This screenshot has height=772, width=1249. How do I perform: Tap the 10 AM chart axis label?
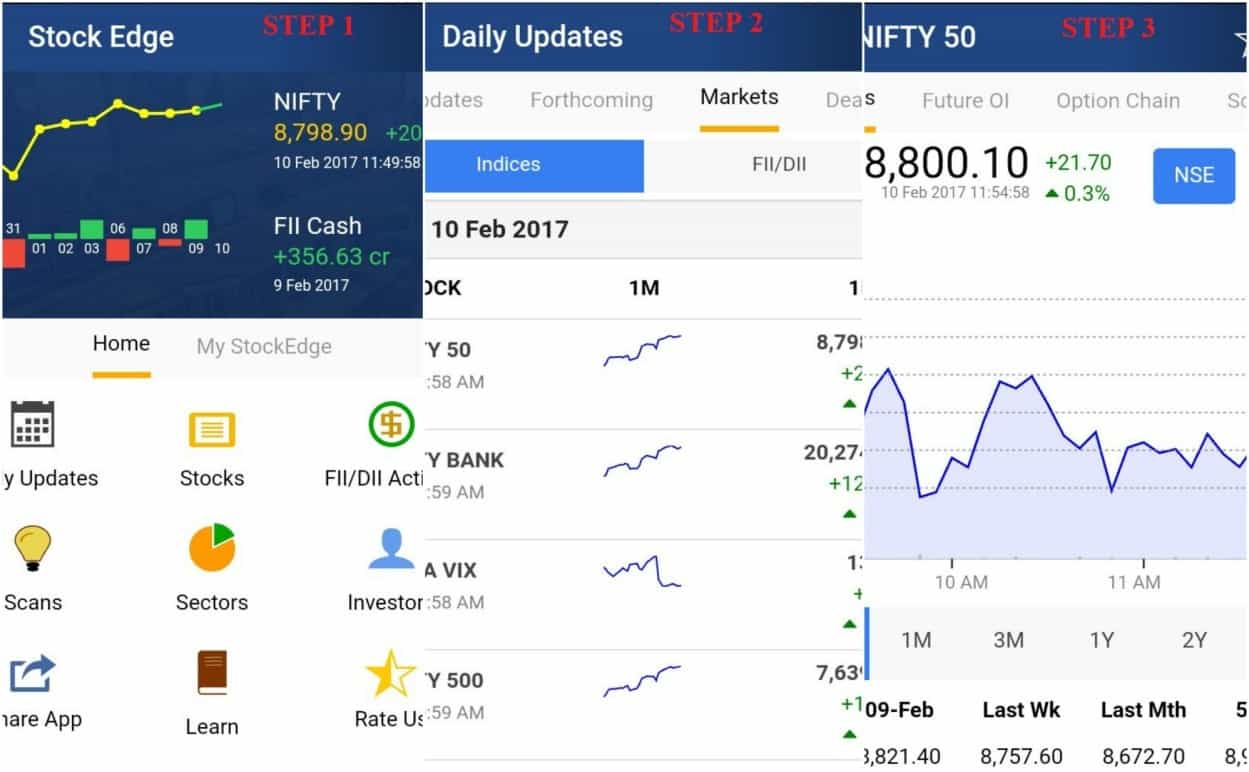[x=961, y=583]
